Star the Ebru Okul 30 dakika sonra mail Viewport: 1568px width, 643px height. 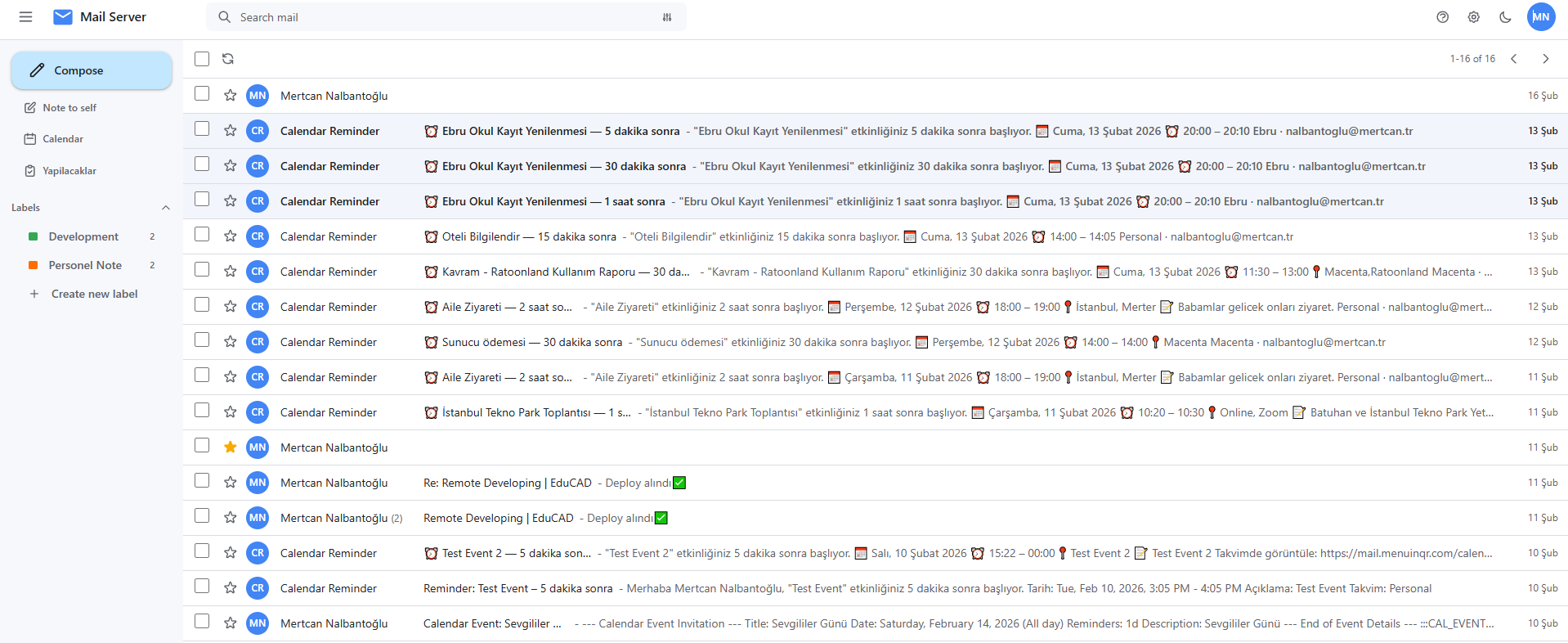231,166
